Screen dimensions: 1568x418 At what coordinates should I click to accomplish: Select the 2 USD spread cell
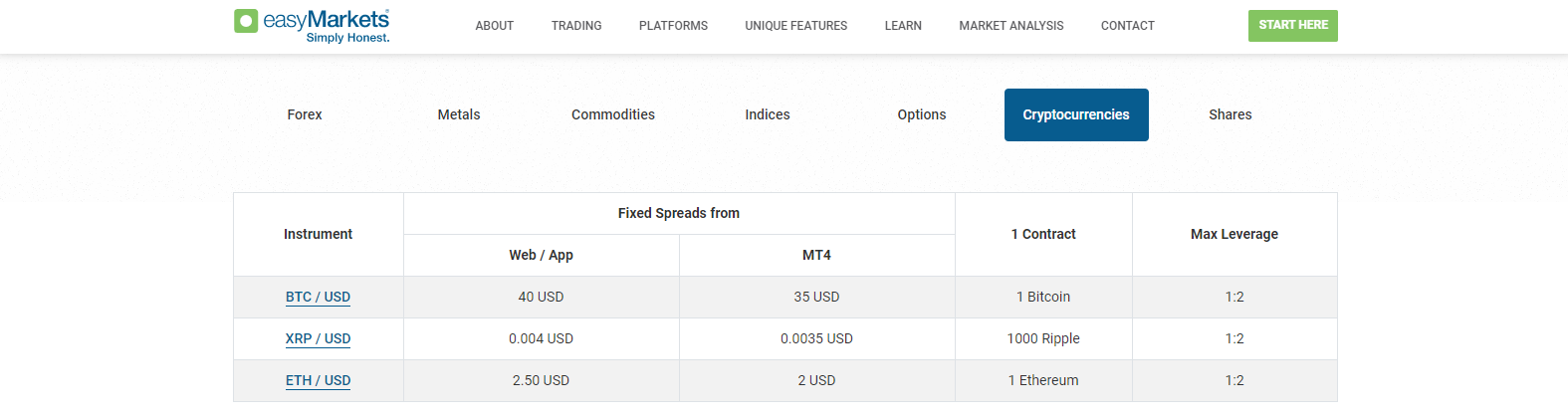pyautogui.click(x=816, y=380)
